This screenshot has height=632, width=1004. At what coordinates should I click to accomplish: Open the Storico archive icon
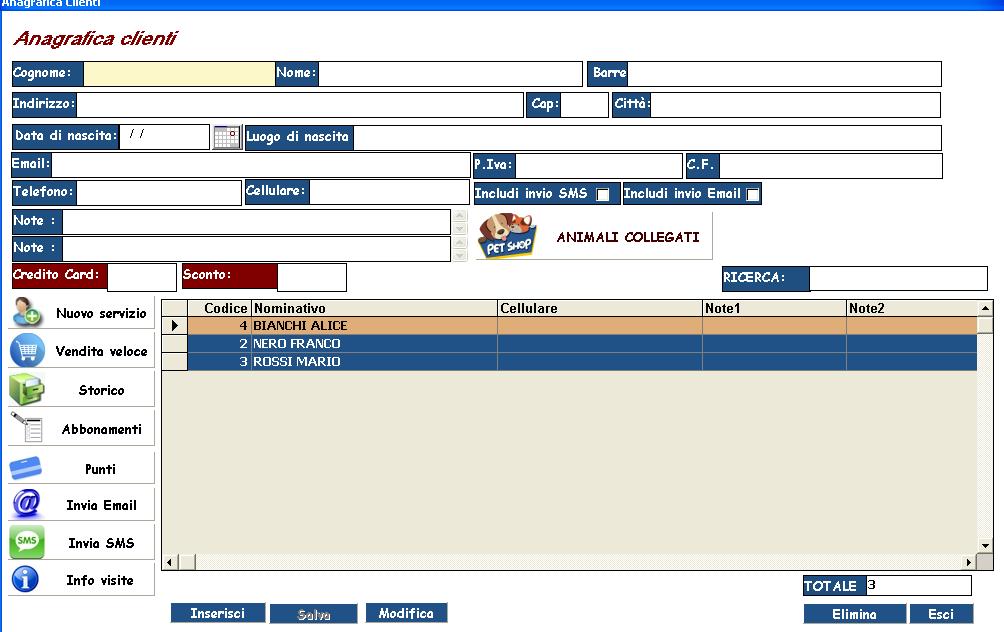tap(27, 389)
